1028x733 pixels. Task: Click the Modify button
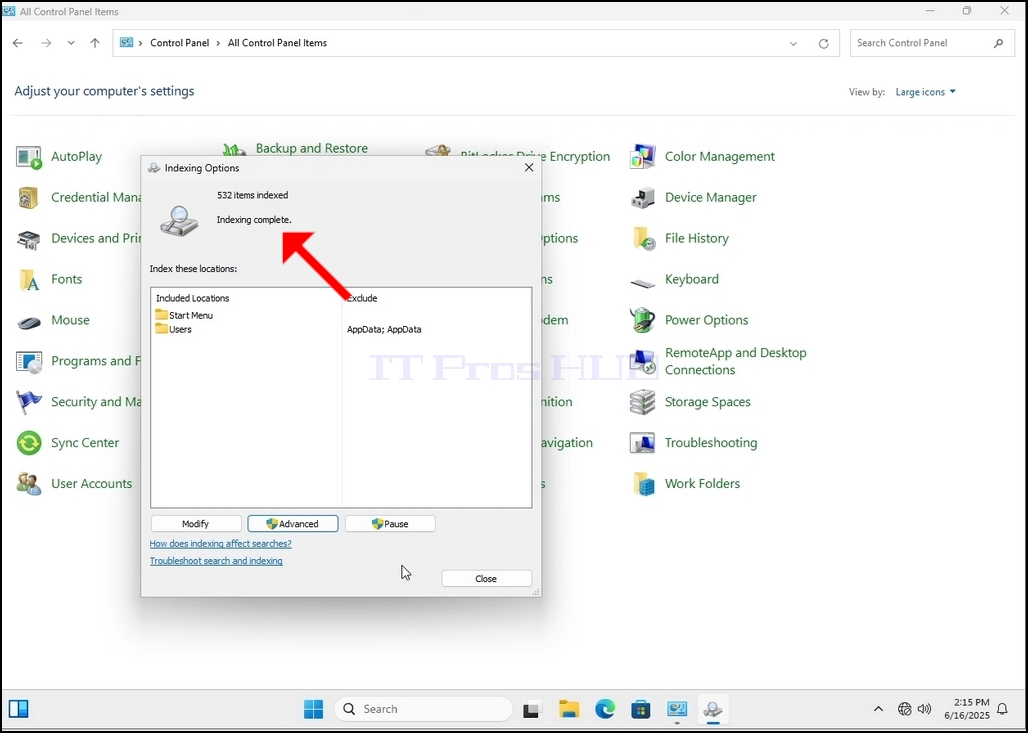pyautogui.click(x=195, y=524)
